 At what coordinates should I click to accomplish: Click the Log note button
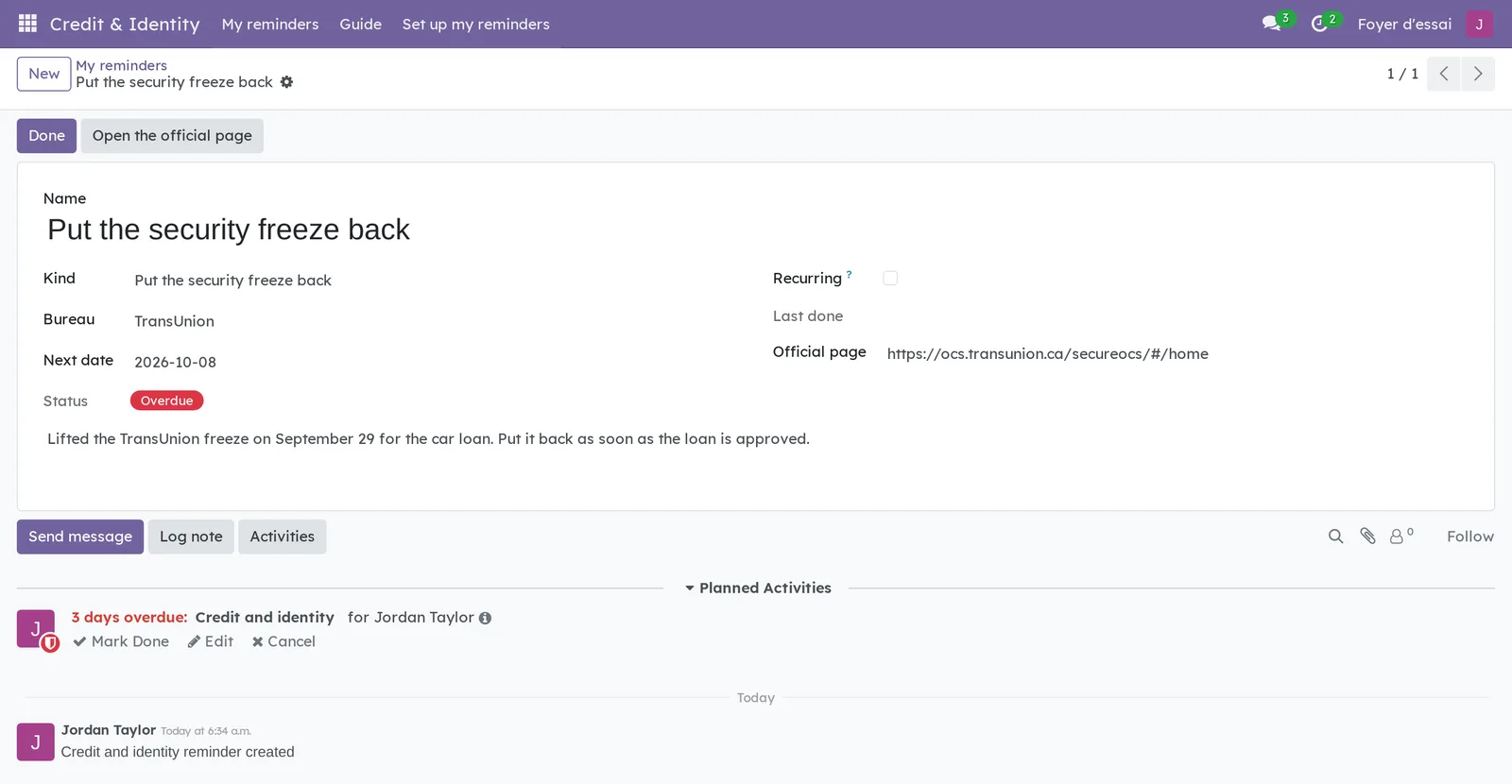coord(191,537)
